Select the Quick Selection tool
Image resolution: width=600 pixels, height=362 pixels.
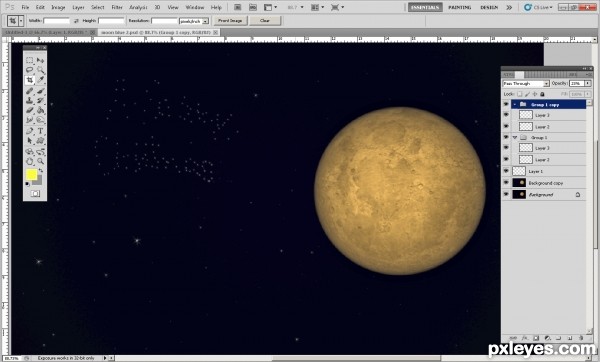pyautogui.click(x=41, y=70)
